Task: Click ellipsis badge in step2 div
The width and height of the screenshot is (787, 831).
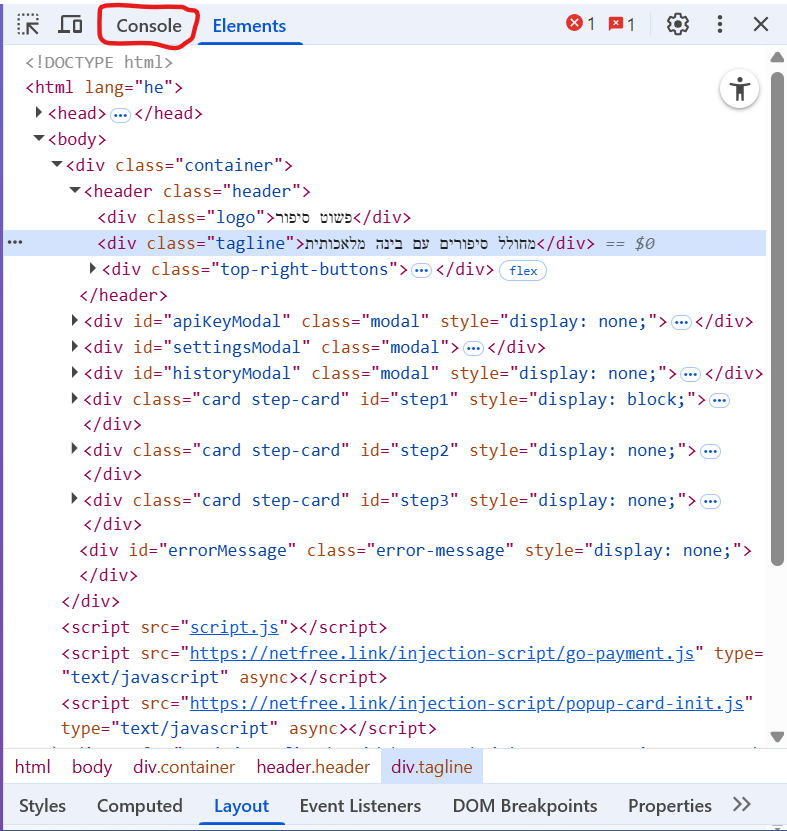Action: [x=711, y=452]
